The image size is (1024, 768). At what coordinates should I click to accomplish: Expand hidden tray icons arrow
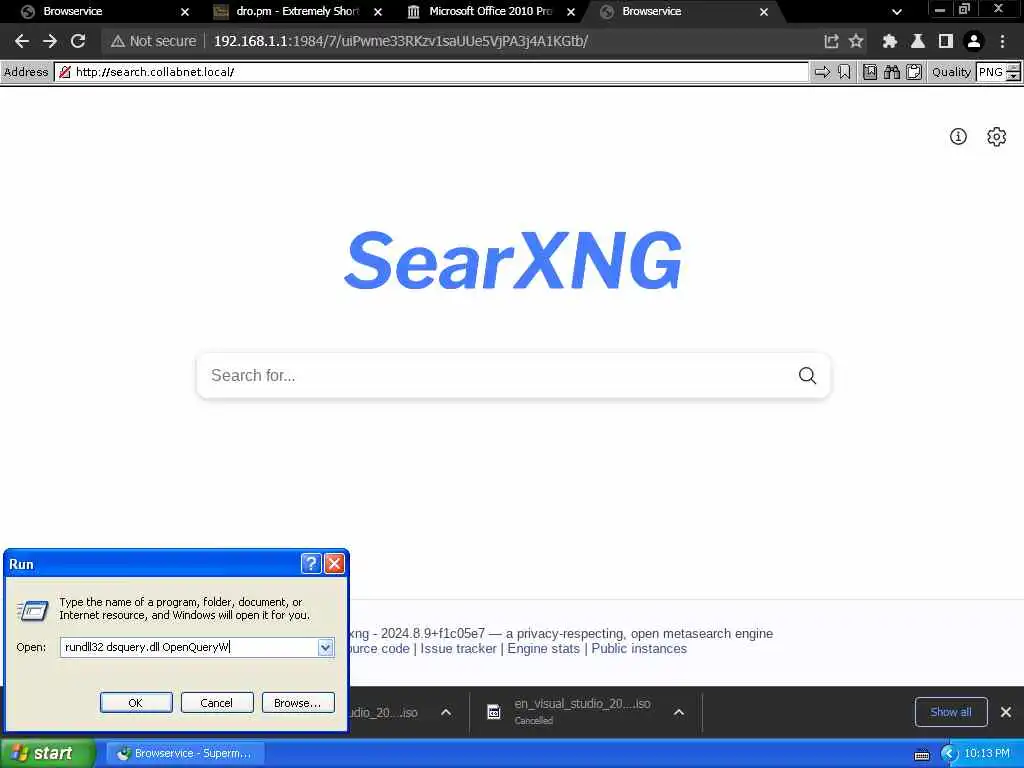click(949, 754)
